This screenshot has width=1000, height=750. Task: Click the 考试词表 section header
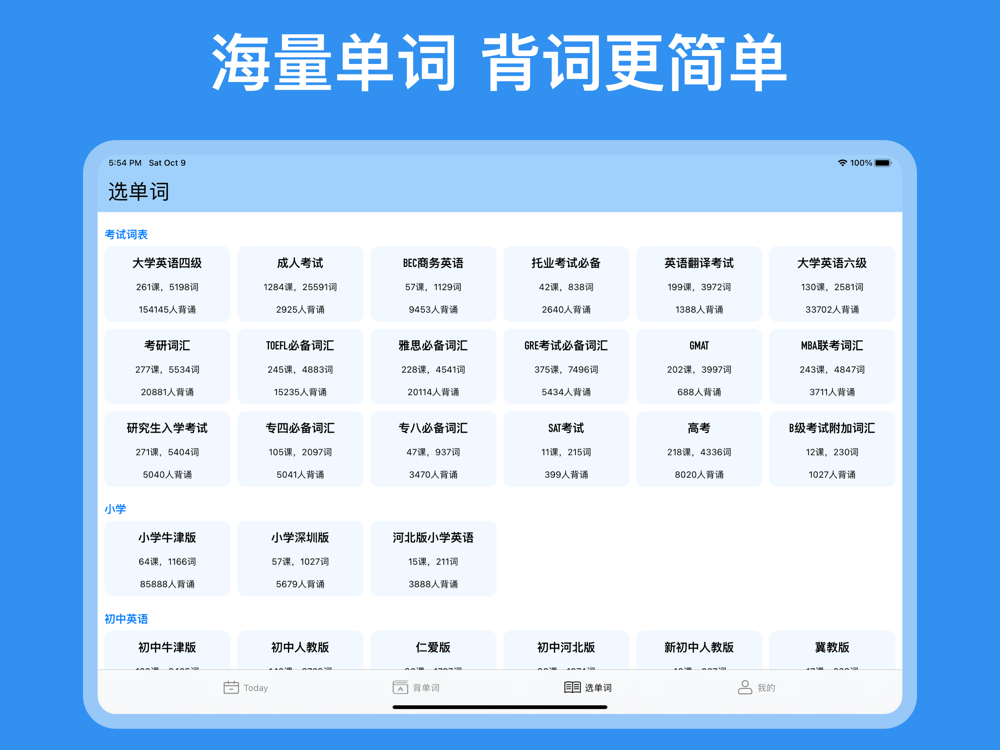(126, 234)
